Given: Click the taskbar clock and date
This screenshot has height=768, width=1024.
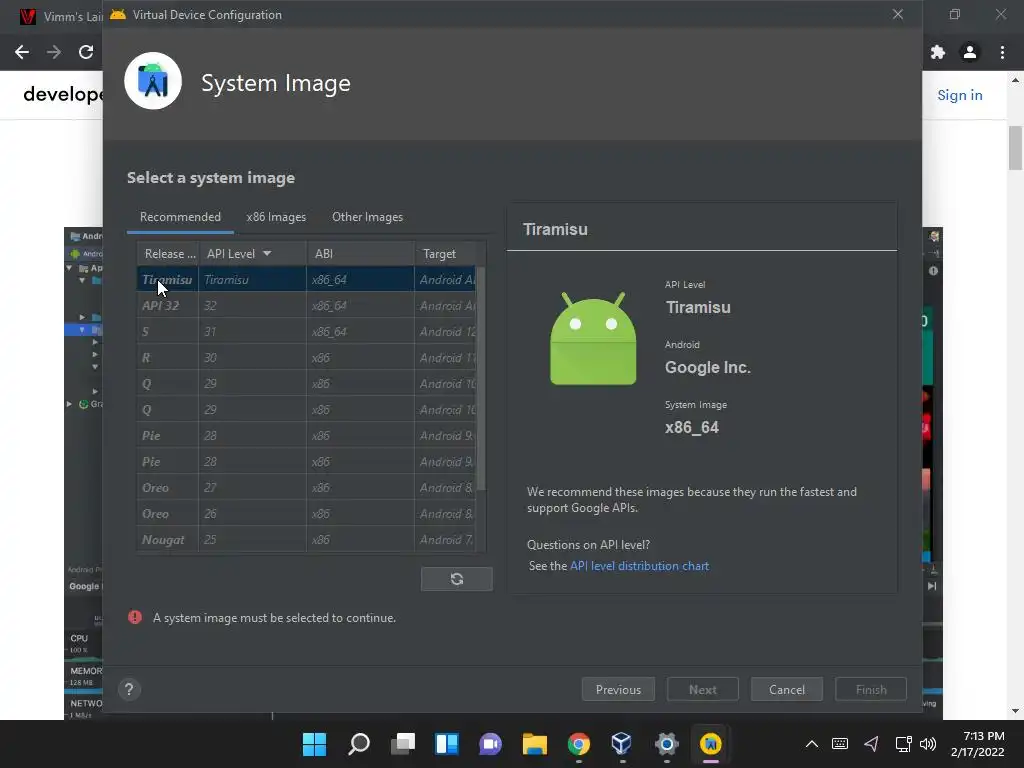Looking at the screenshot, I should (x=977, y=744).
